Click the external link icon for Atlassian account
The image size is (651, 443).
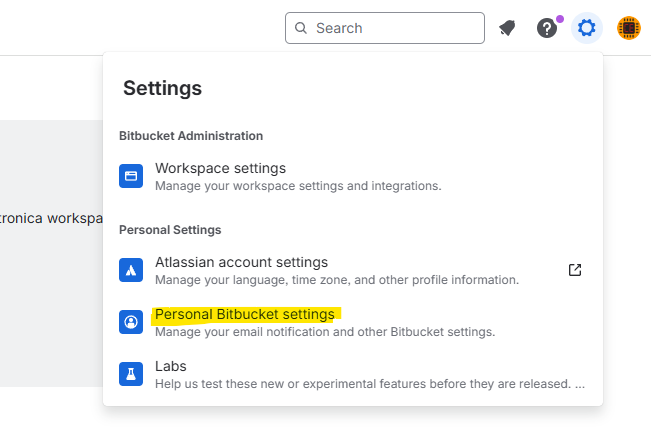pyautogui.click(x=575, y=270)
